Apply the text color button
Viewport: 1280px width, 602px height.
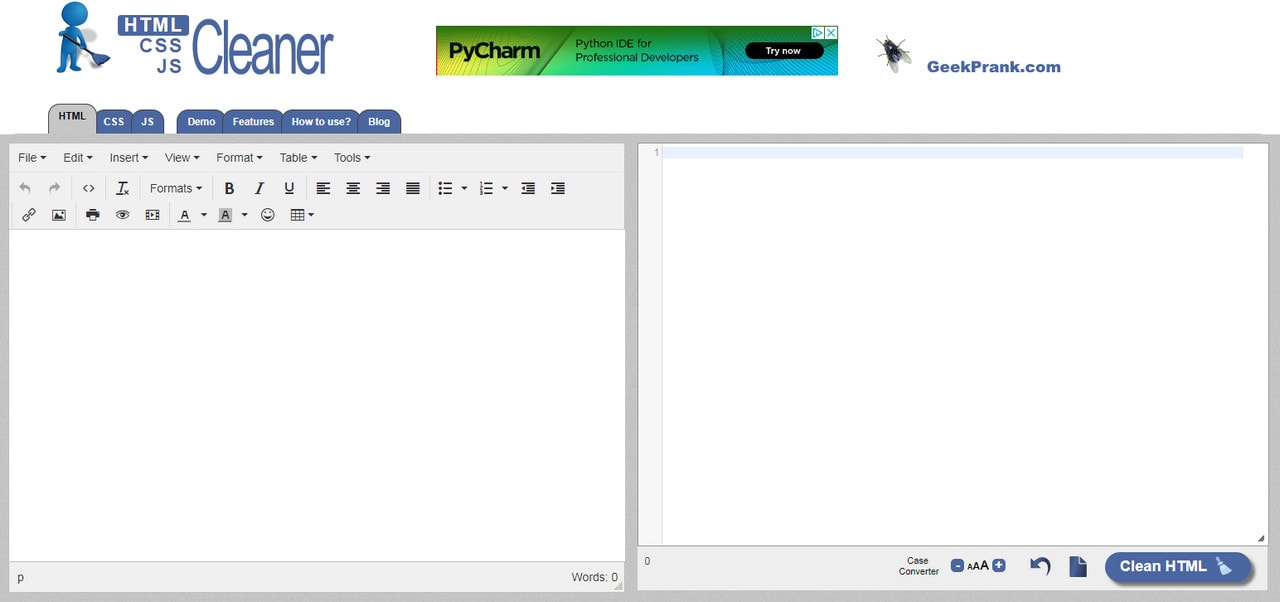pos(184,215)
